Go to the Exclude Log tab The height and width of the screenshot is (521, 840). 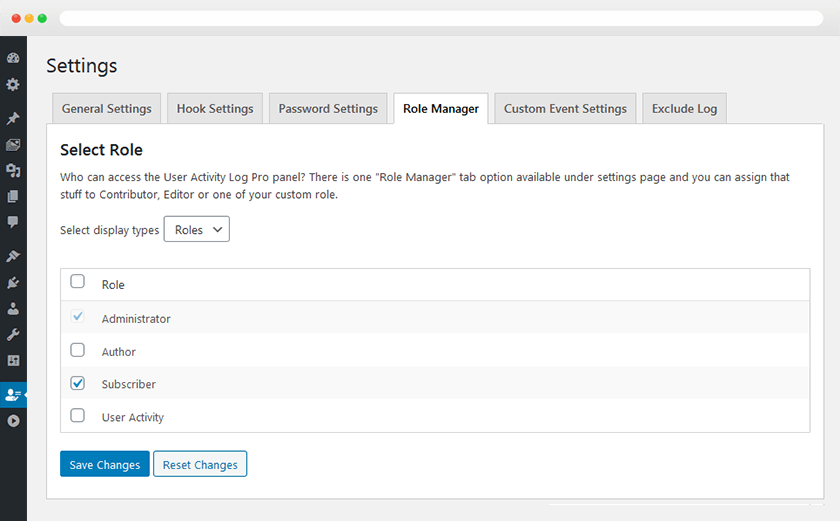click(684, 109)
